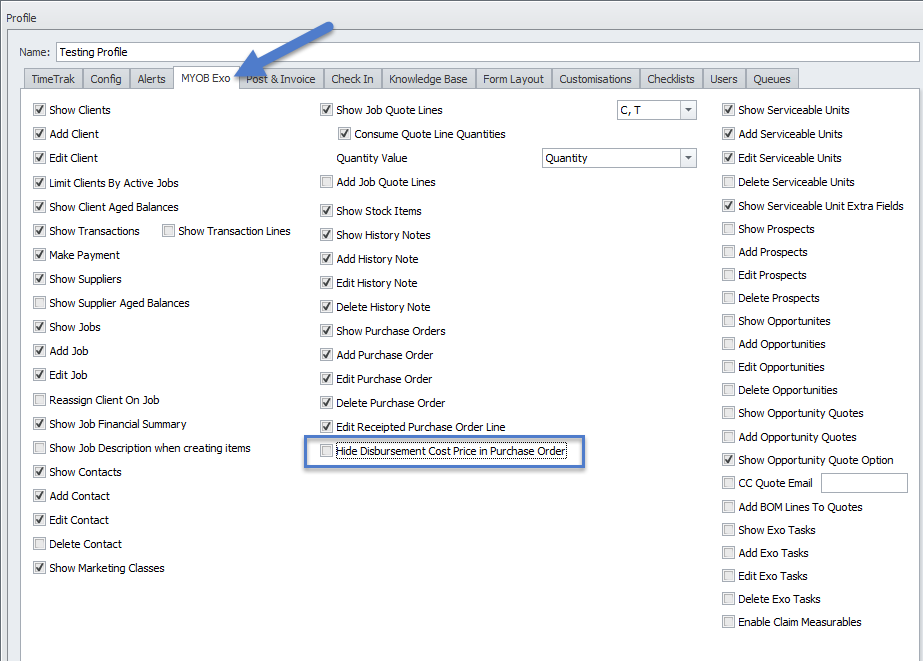Enable Show Supplier Aged Balances
This screenshot has height=661, width=923.
pos(40,303)
